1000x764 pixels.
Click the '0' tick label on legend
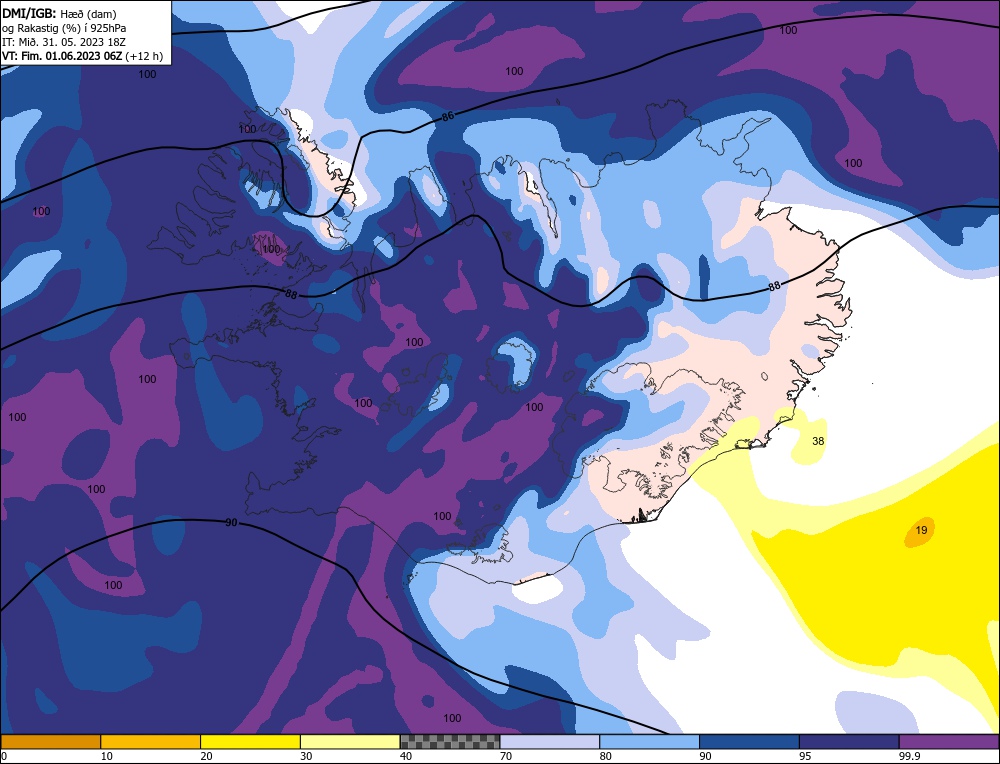(x=4, y=756)
